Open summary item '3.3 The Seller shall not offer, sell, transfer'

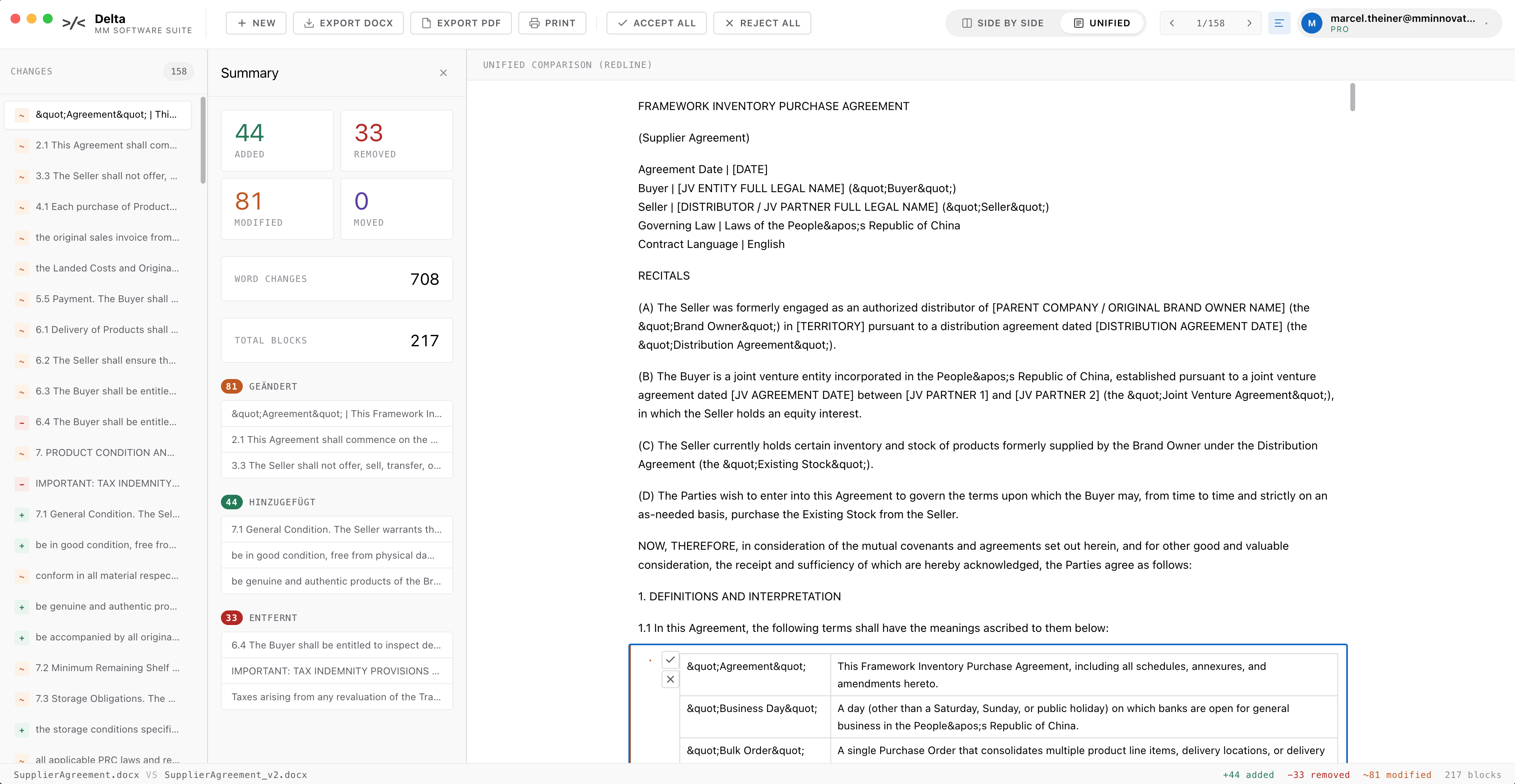(x=337, y=465)
